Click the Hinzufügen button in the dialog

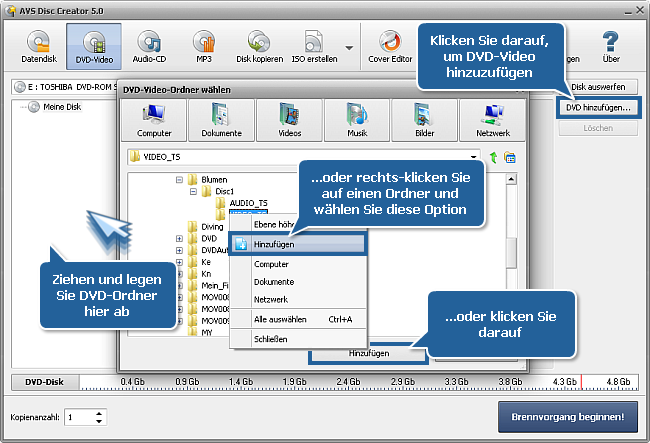(369, 353)
